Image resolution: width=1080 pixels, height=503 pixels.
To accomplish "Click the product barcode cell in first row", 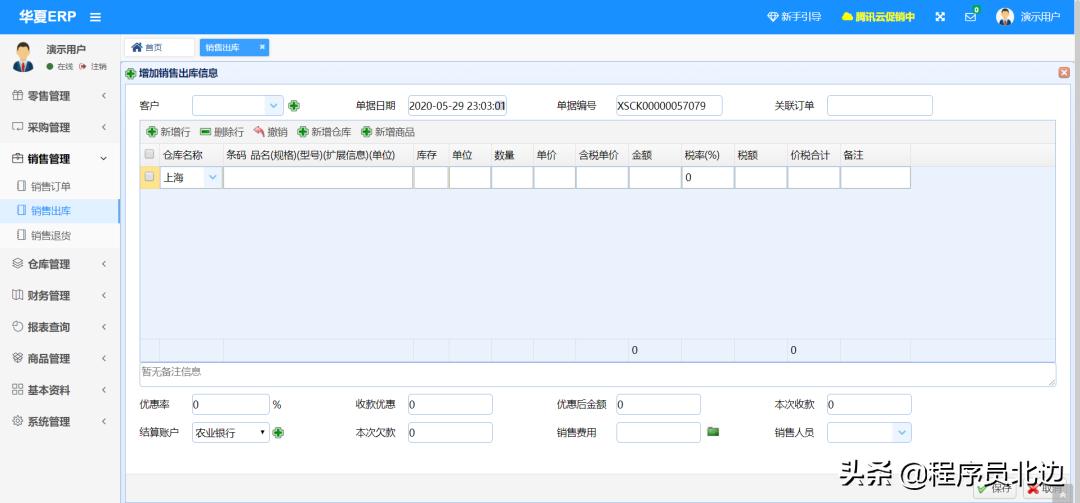I will [318, 178].
